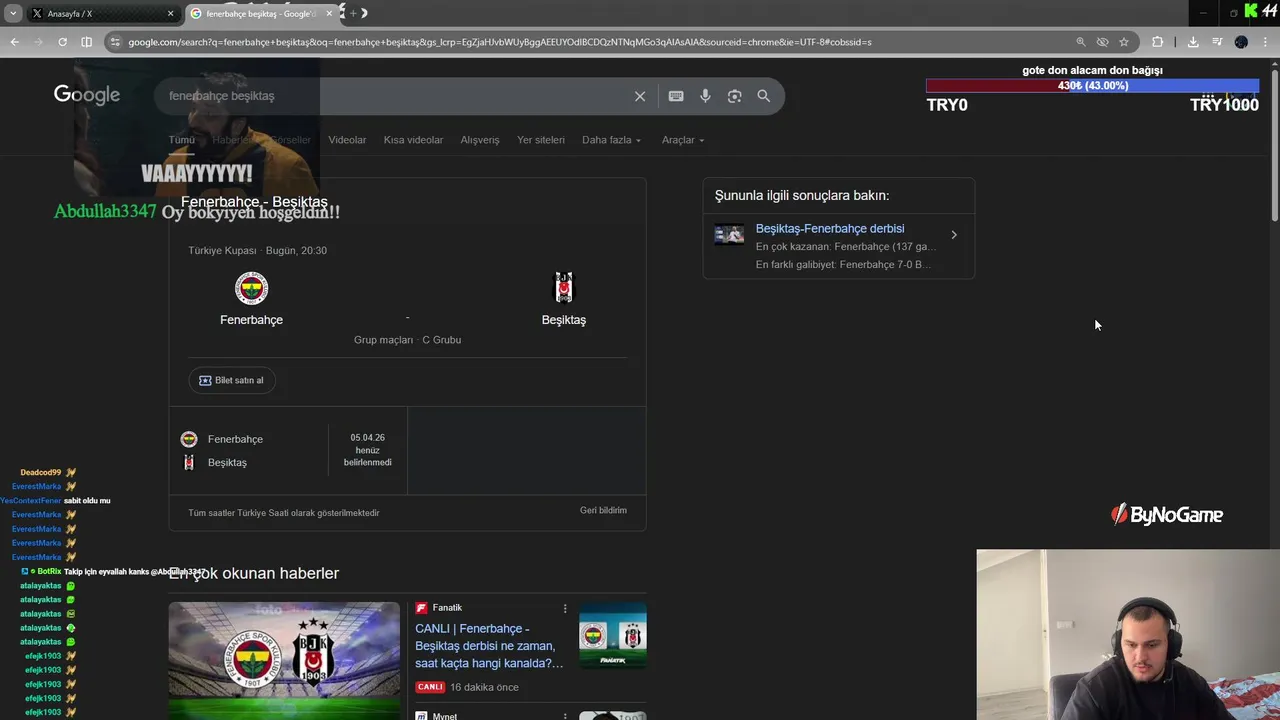This screenshot has width=1280, height=720.
Task: View site information icon in address bar
Action: click(116, 42)
